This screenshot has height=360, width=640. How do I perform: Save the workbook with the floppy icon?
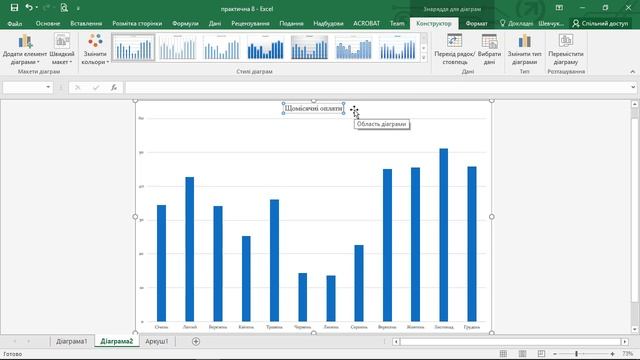tap(14, 8)
